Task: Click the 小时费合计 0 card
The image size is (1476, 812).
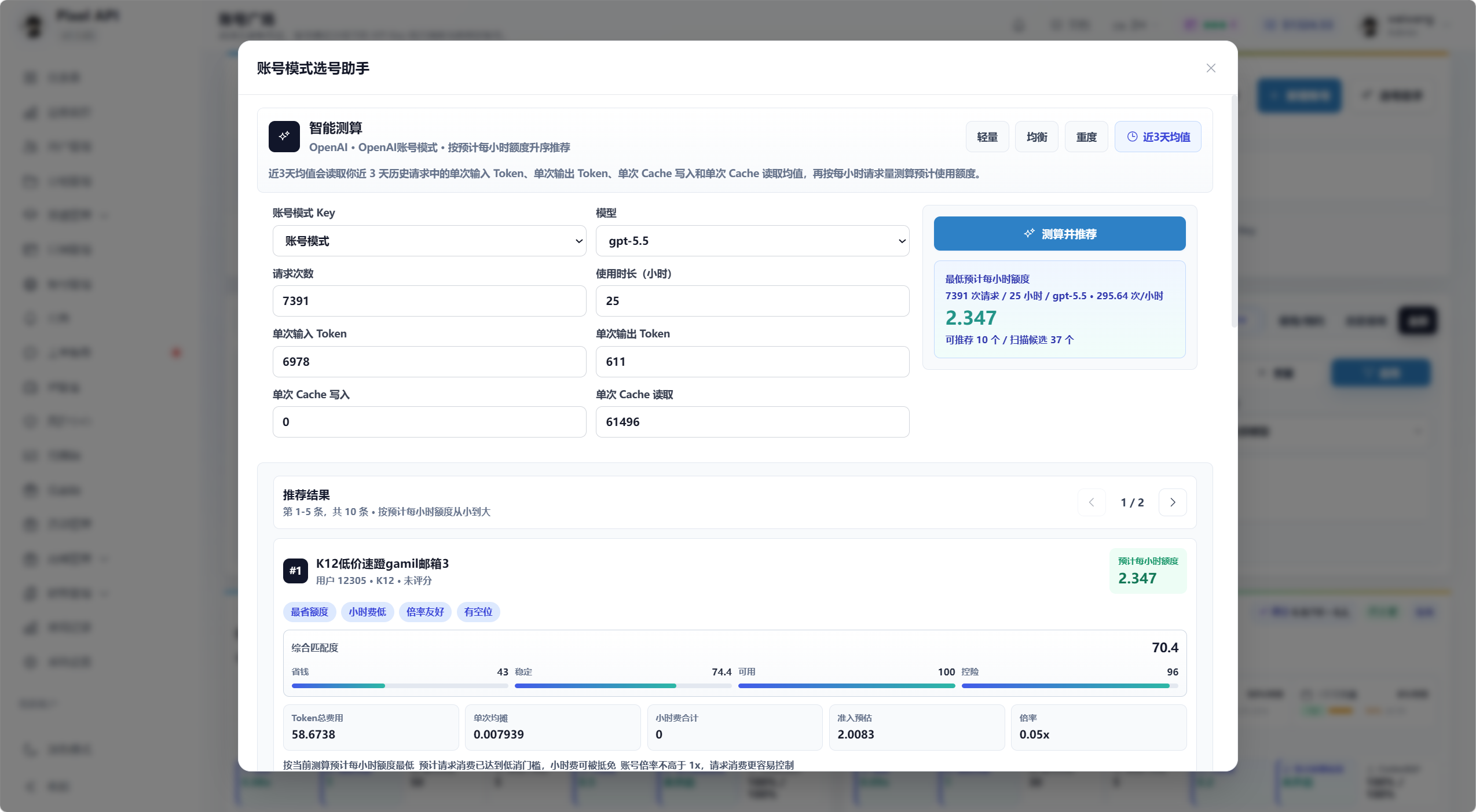Action: 735,728
